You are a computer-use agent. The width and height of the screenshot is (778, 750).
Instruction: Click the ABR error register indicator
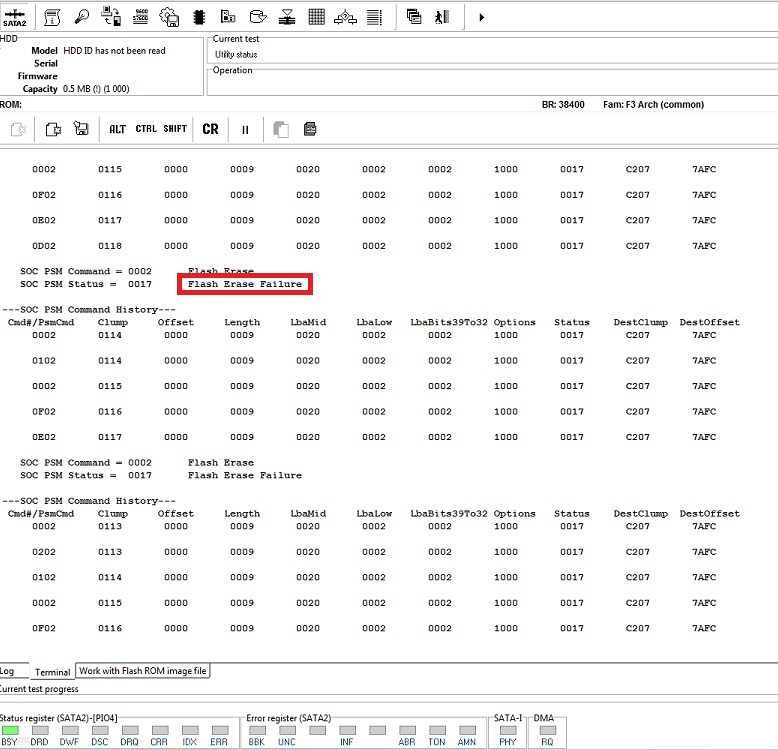(407, 730)
